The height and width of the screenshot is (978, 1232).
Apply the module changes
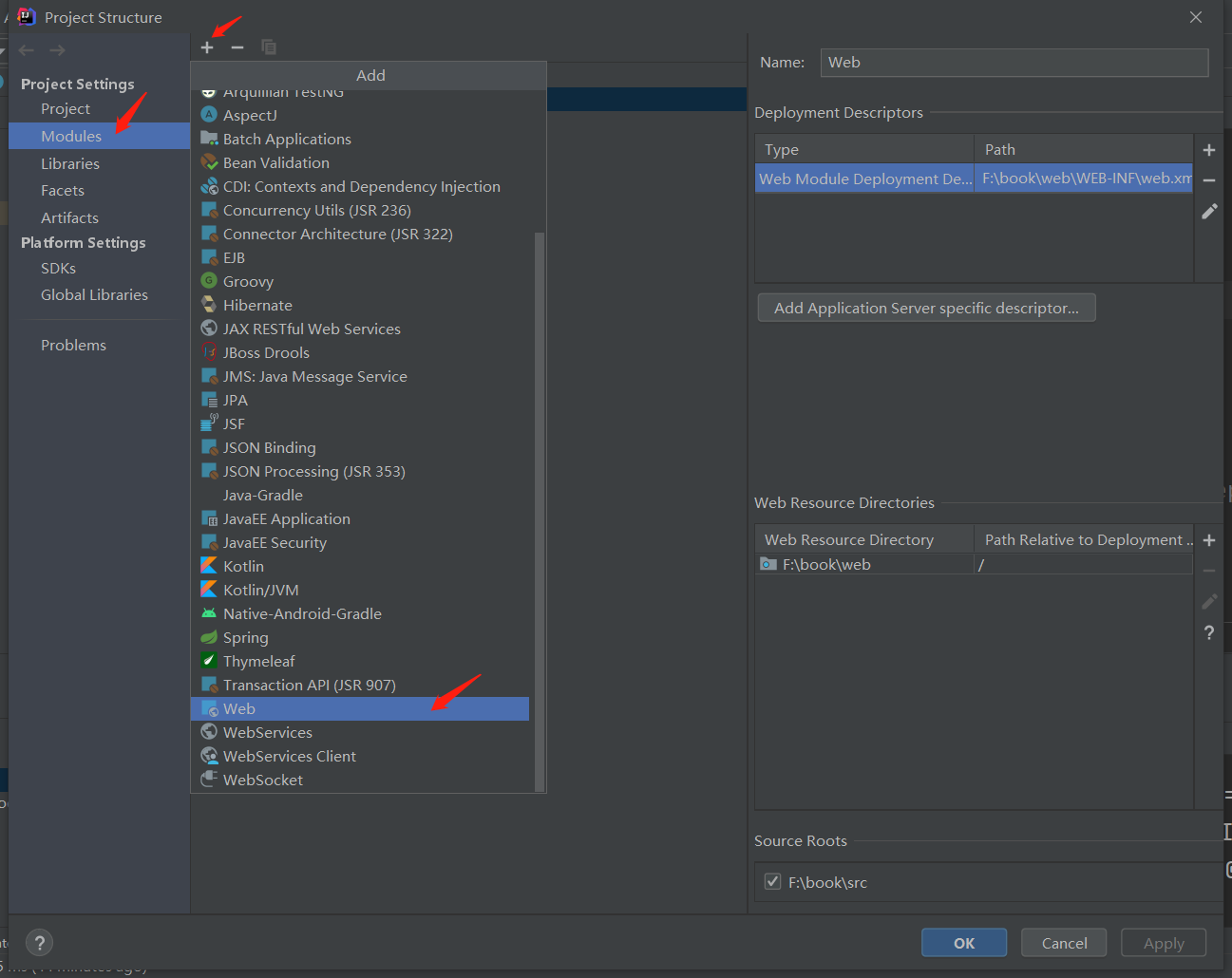pos(1163,942)
